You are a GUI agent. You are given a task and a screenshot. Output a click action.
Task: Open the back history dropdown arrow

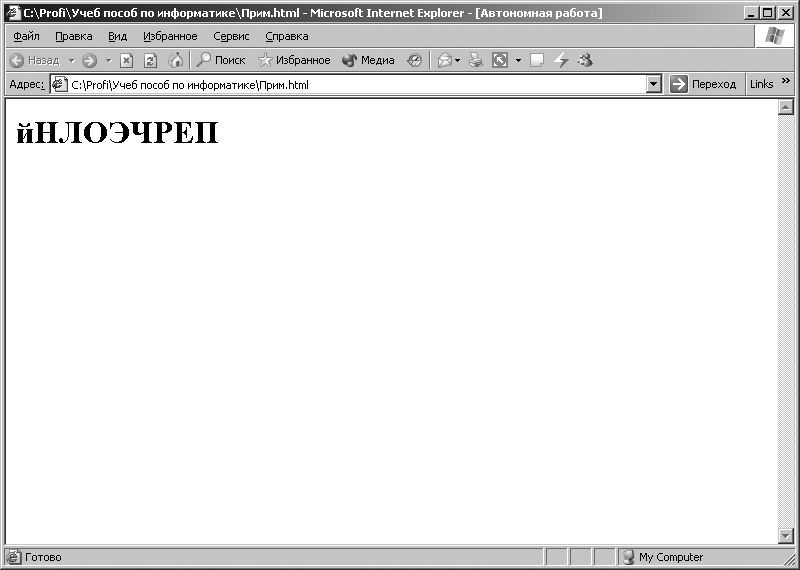tap(71, 60)
